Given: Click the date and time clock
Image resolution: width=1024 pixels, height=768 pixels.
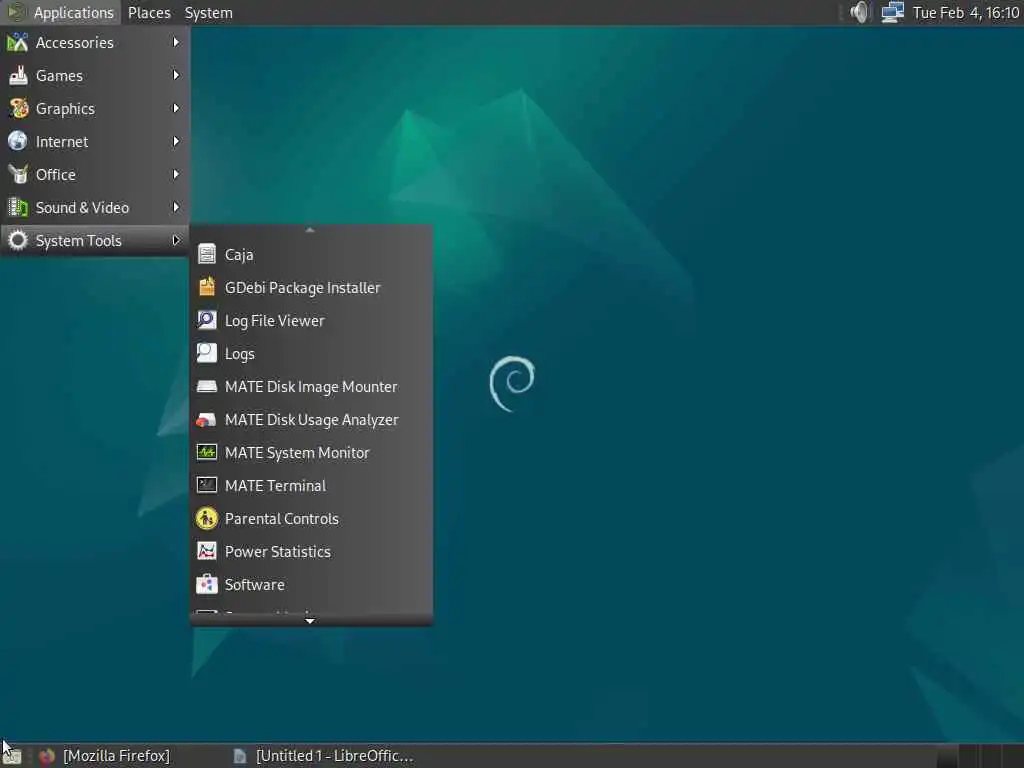Looking at the screenshot, I should coord(965,12).
